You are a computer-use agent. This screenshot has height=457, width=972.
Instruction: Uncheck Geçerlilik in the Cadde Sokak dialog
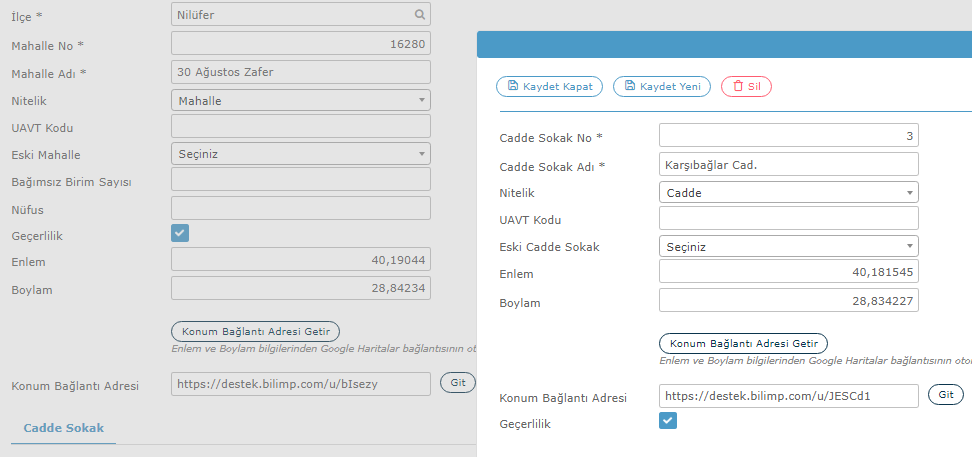668,420
